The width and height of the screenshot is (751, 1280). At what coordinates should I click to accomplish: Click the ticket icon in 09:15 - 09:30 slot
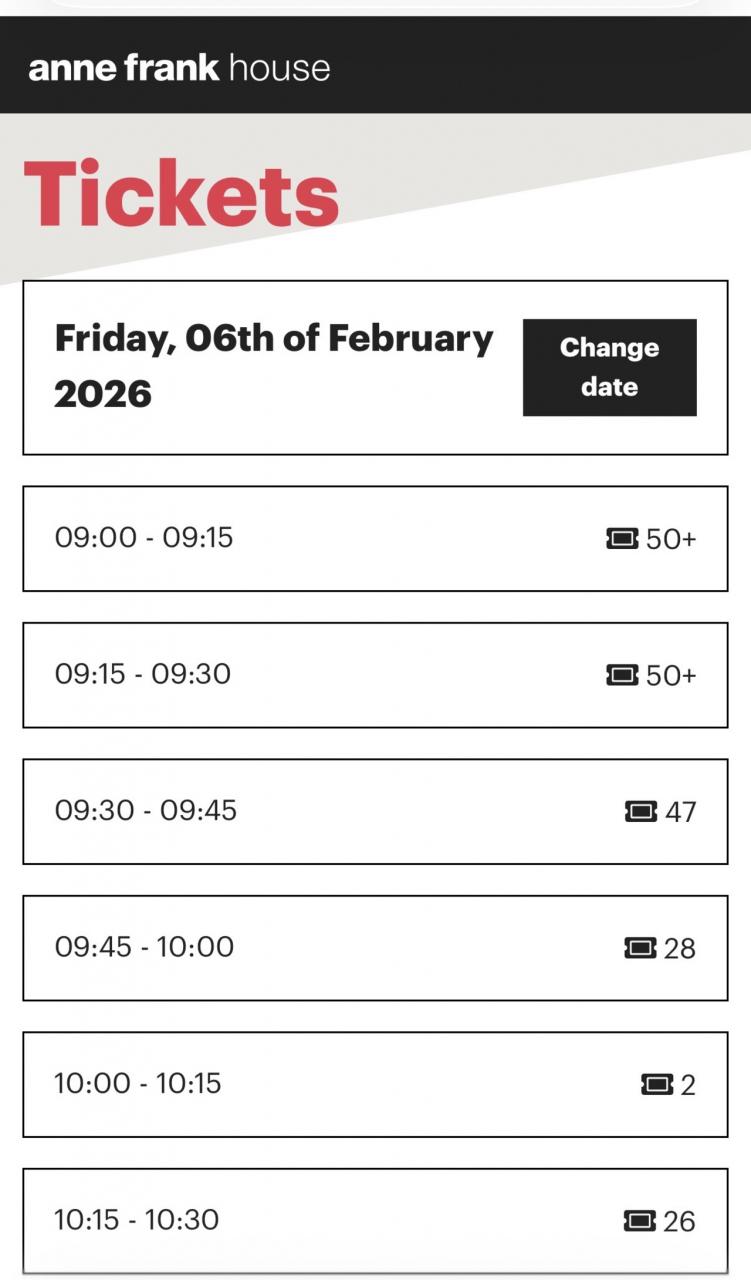click(x=622, y=675)
